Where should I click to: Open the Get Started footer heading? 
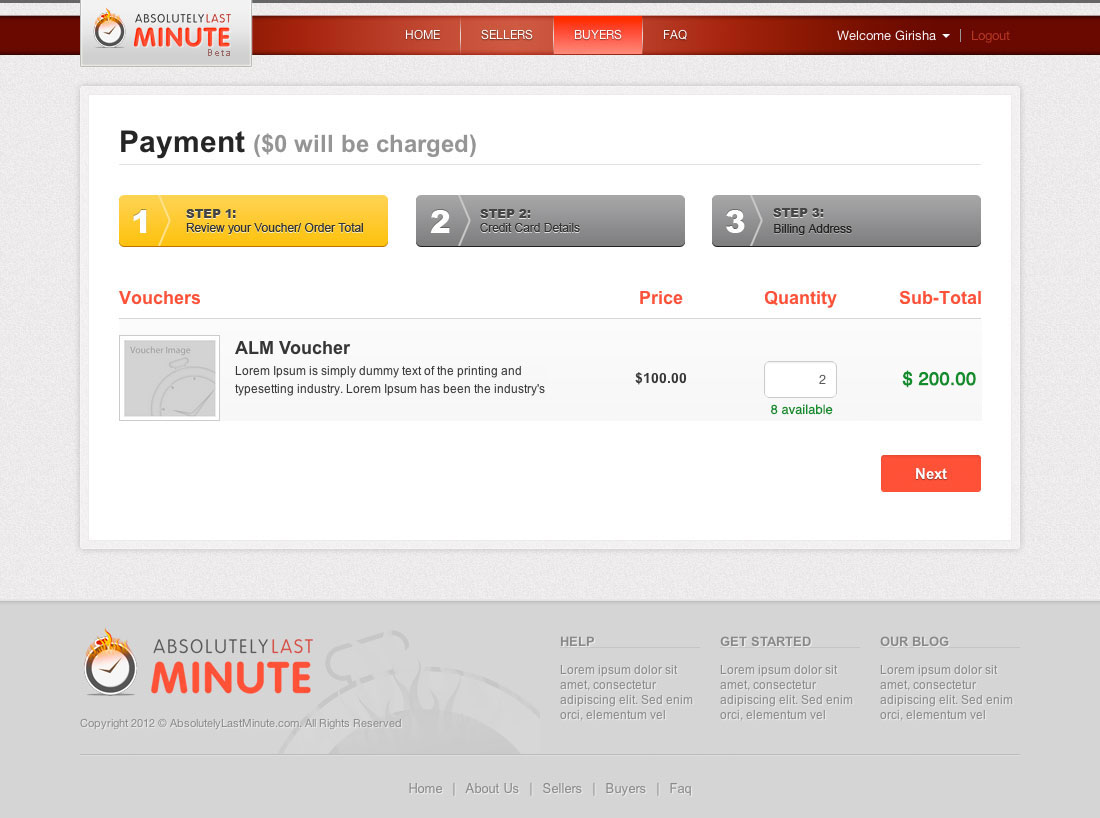(765, 641)
